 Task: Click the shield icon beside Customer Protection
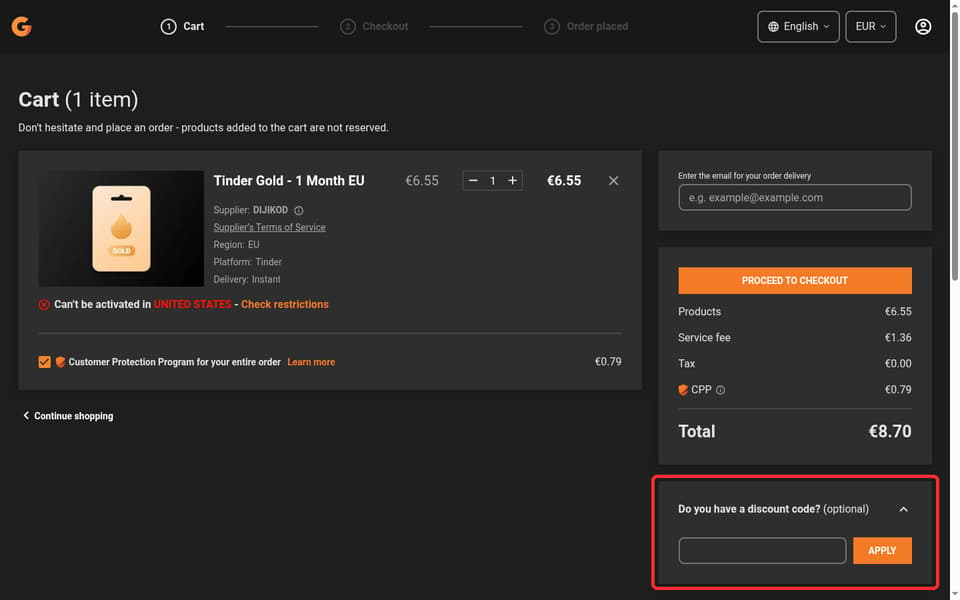pos(60,362)
